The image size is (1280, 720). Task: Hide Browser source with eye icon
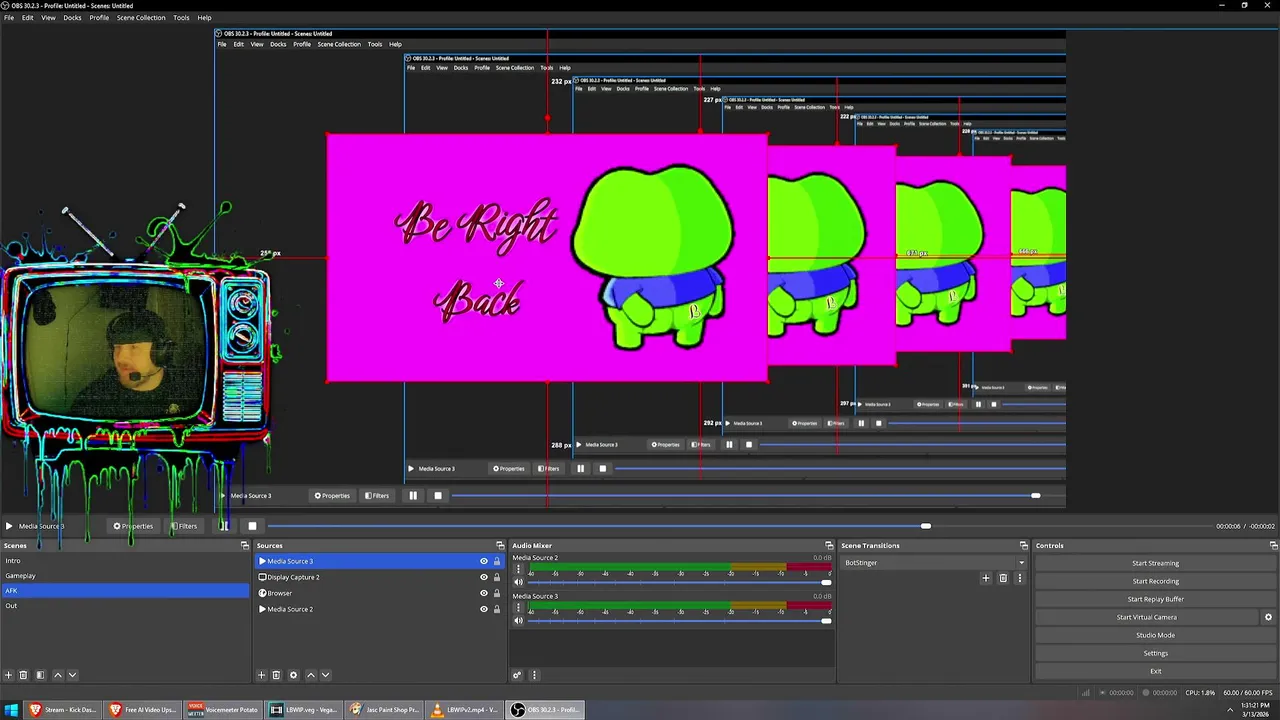(x=484, y=593)
